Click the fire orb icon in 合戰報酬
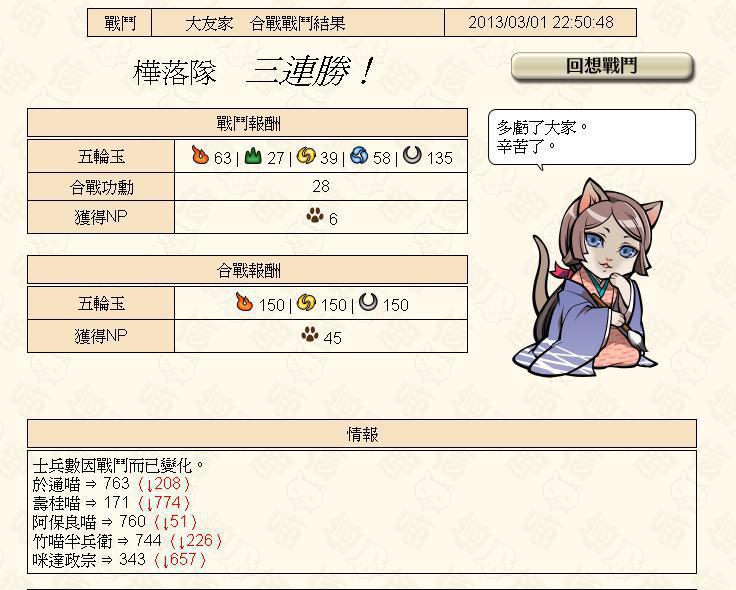 (x=244, y=302)
